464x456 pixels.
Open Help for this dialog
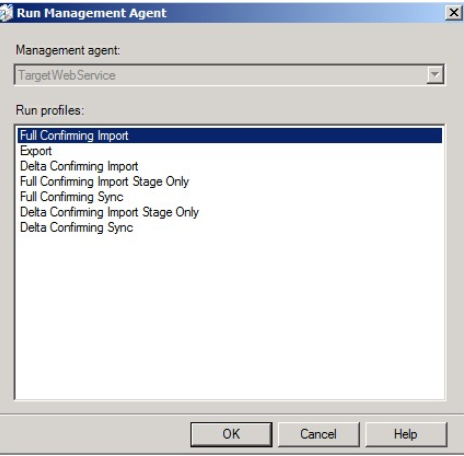click(x=406, y=434)
